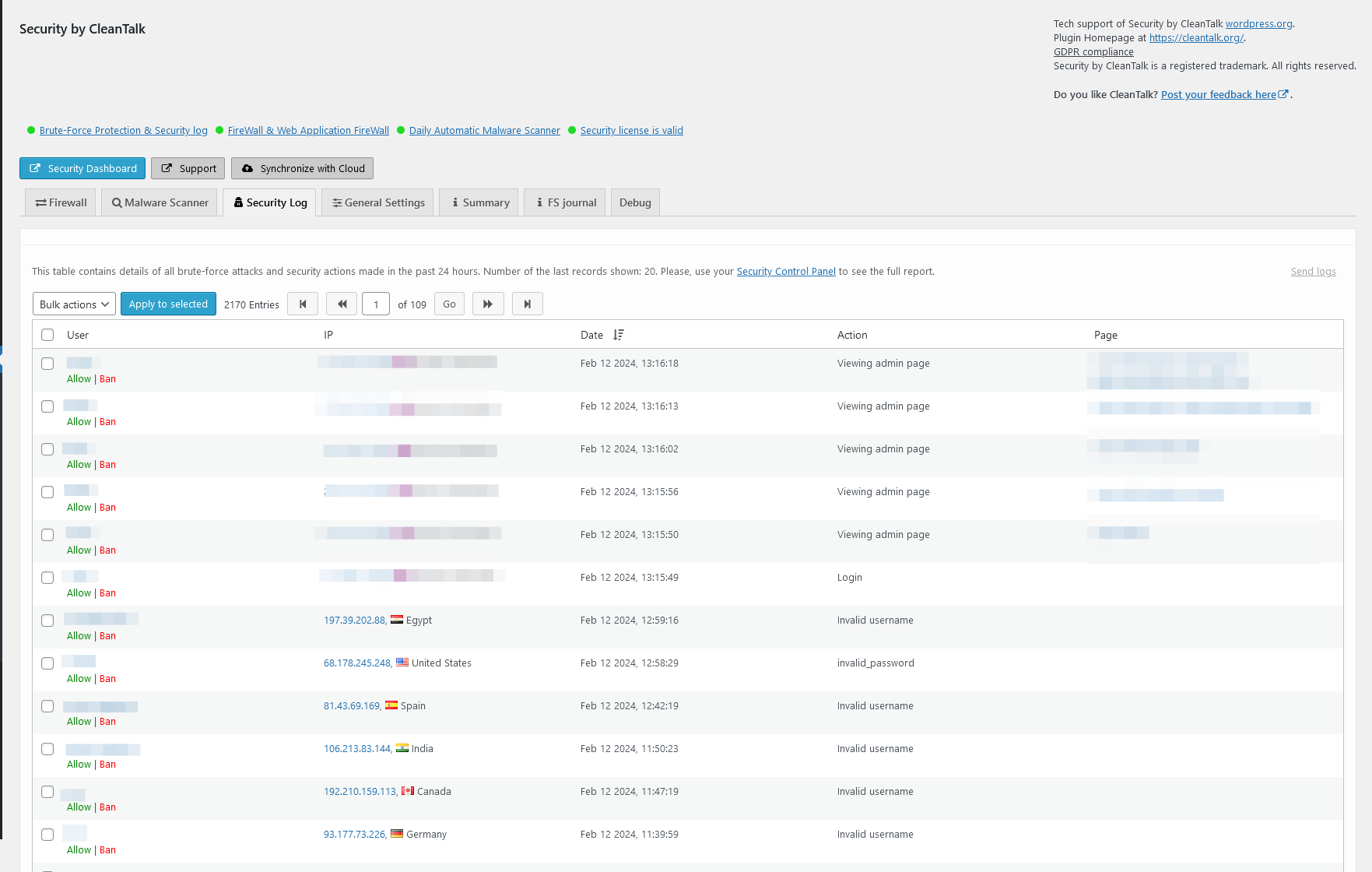Open external link icon after feedback link

1283,94
